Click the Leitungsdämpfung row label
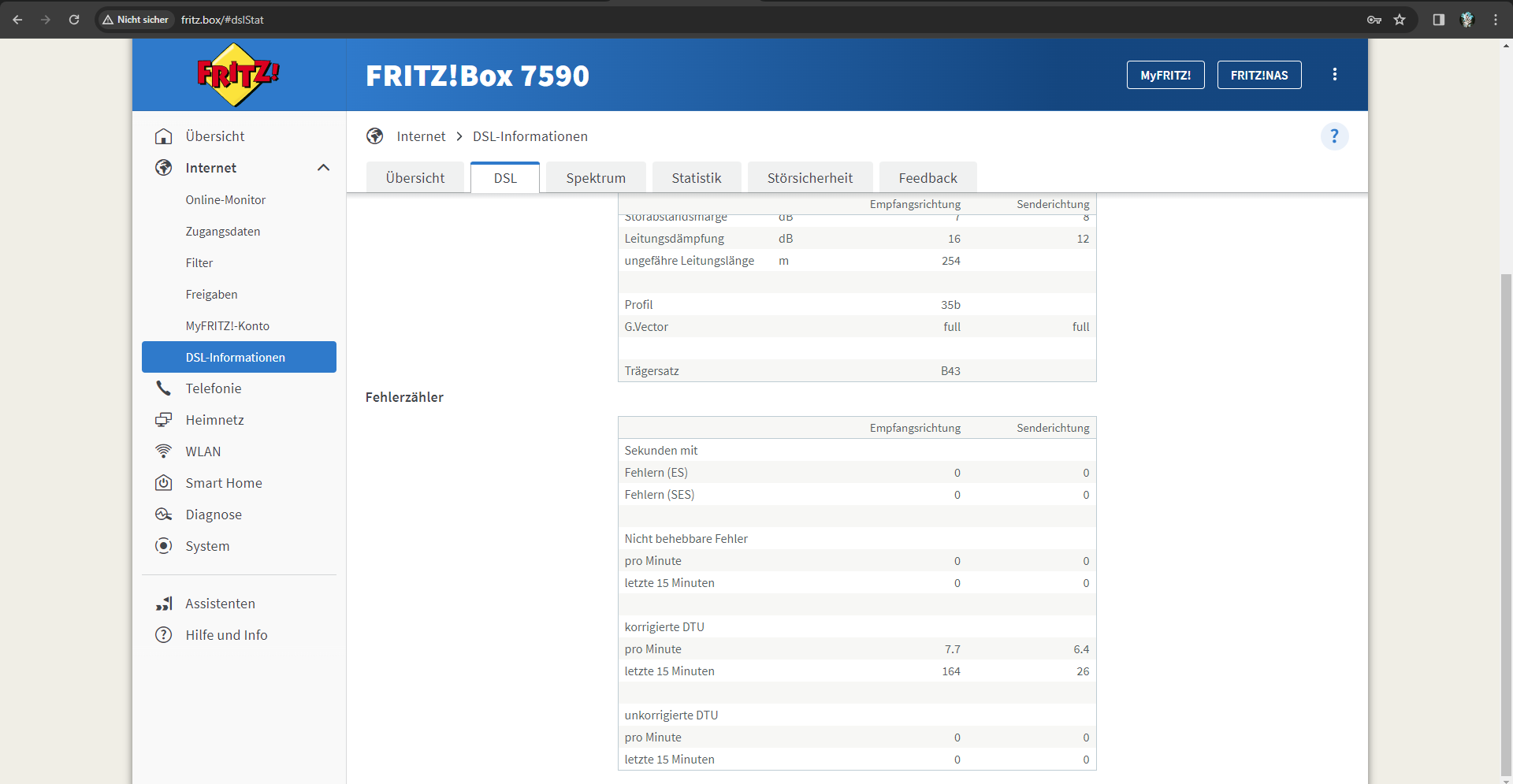The image size is (1513, 784). pos(675,239)
